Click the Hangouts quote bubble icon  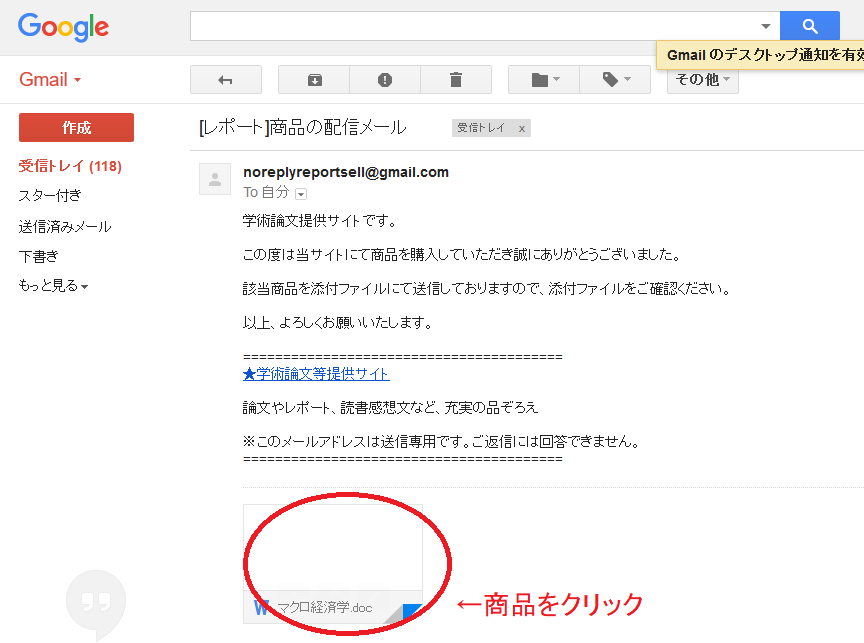point(96,603)
